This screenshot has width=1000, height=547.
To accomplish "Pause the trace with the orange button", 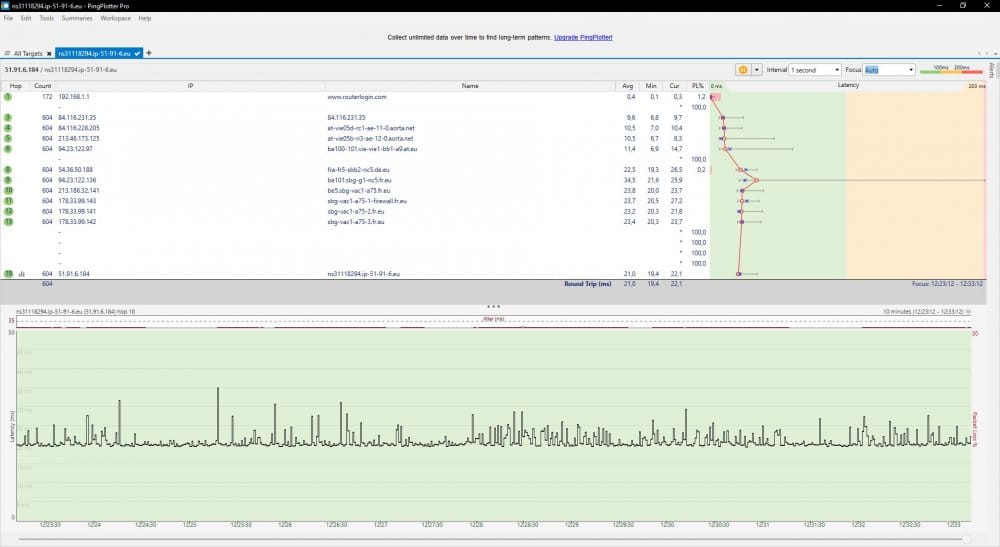I will [x=743, y=70].
